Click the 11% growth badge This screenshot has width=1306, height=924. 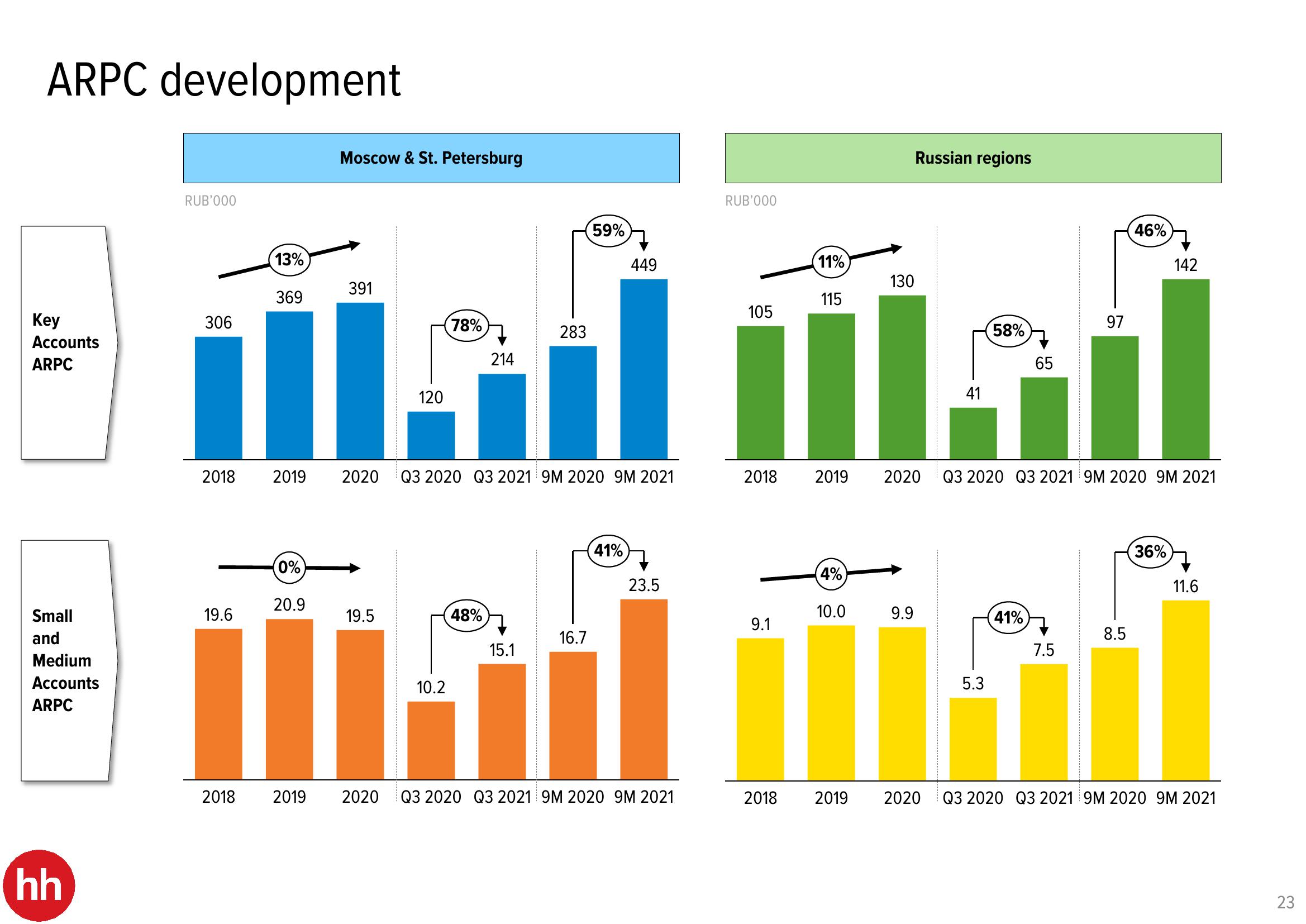(x=831, y=263)
